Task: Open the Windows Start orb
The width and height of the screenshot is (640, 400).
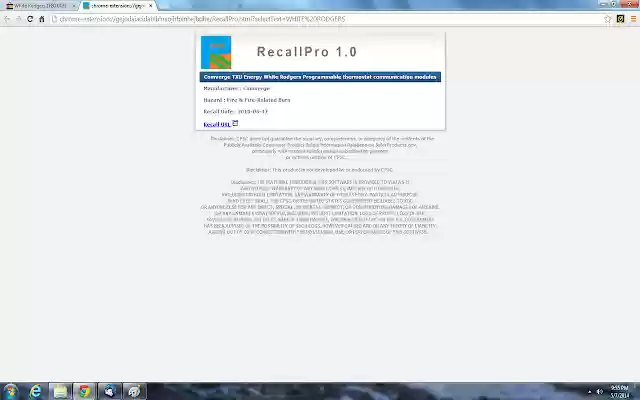Action: click(11, 391)
